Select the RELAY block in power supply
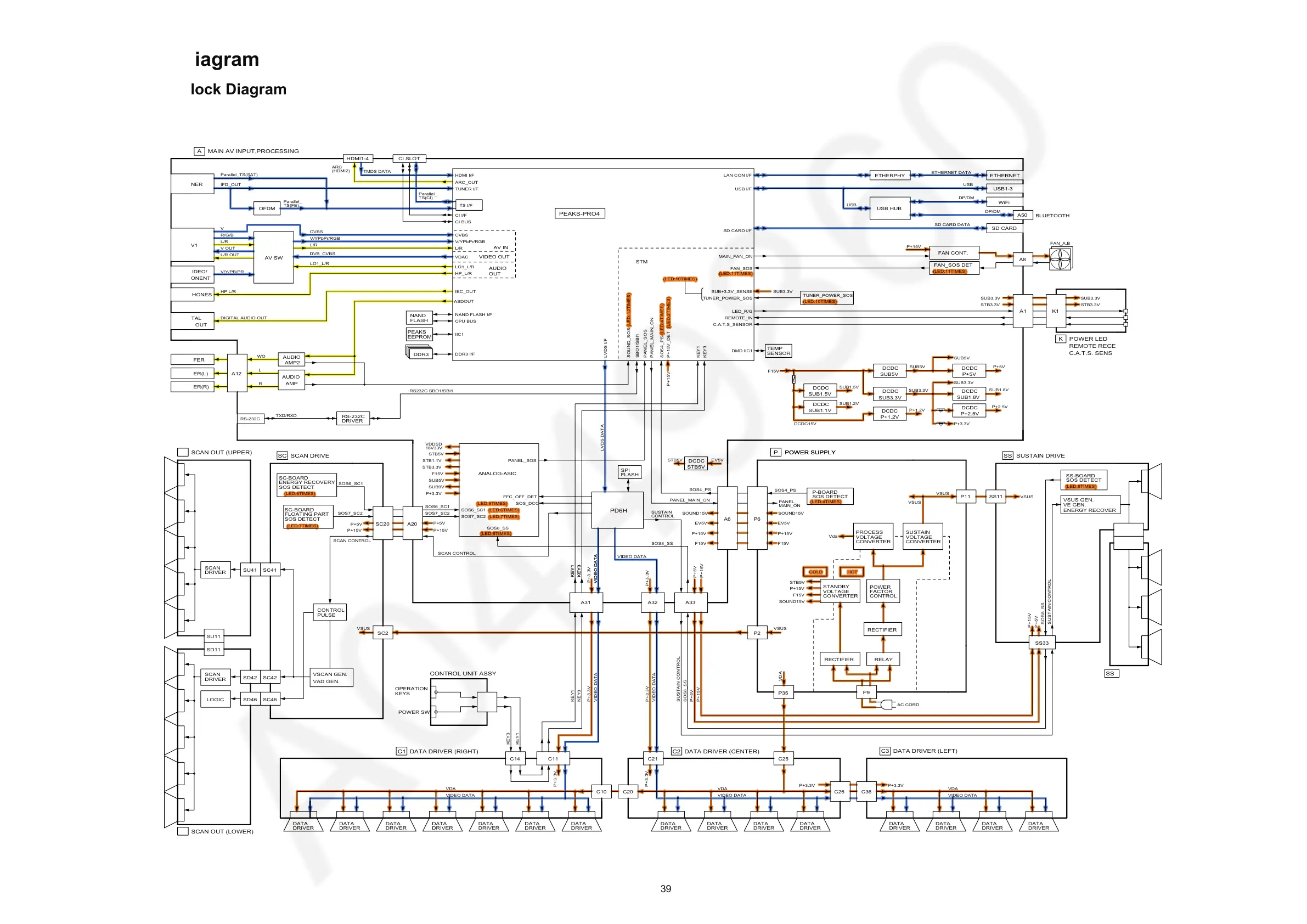 (x=883, y=660)
